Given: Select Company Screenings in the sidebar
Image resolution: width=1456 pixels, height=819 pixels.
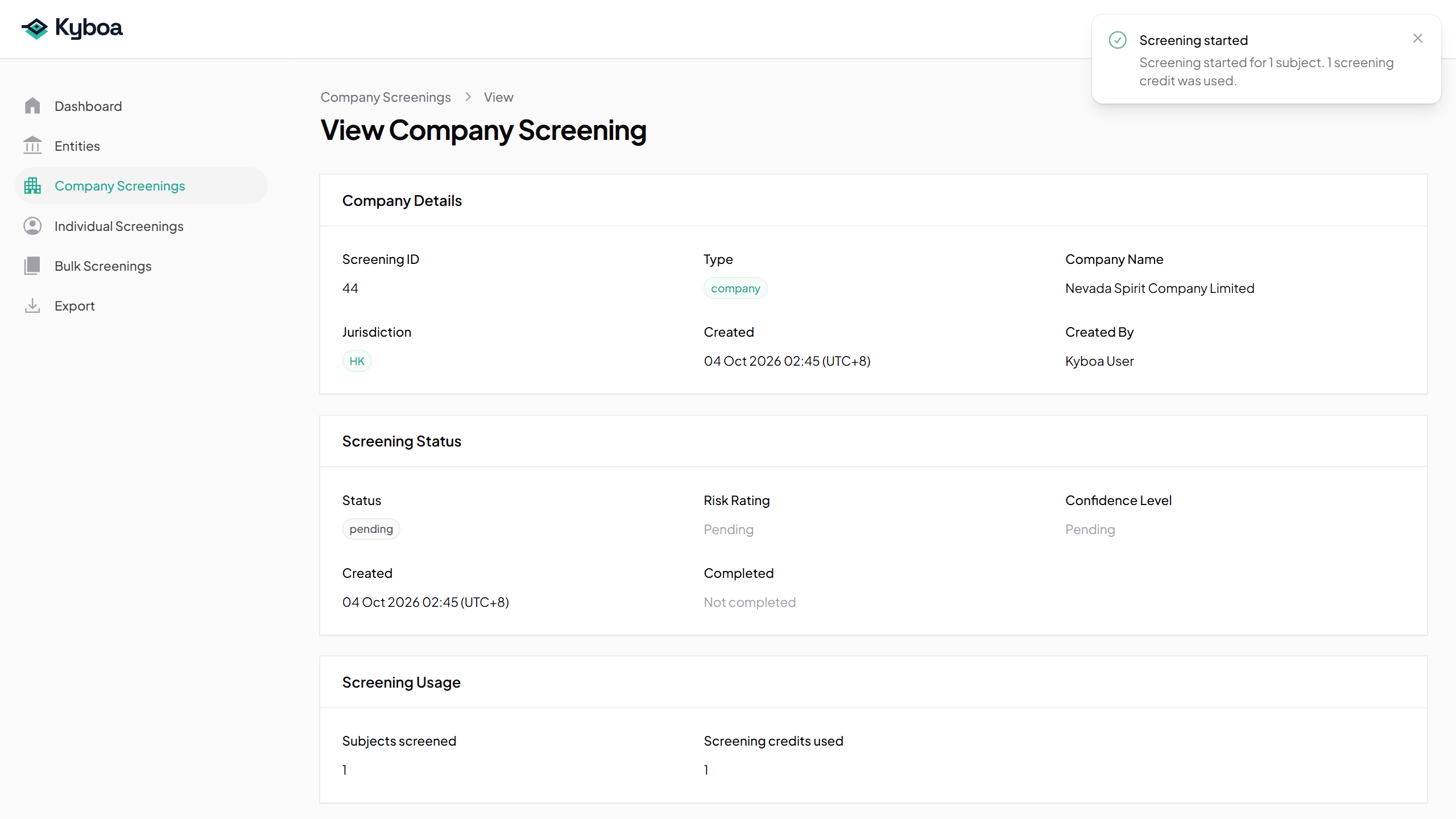Looking at the screenshot, I should [x=141, y=186].
